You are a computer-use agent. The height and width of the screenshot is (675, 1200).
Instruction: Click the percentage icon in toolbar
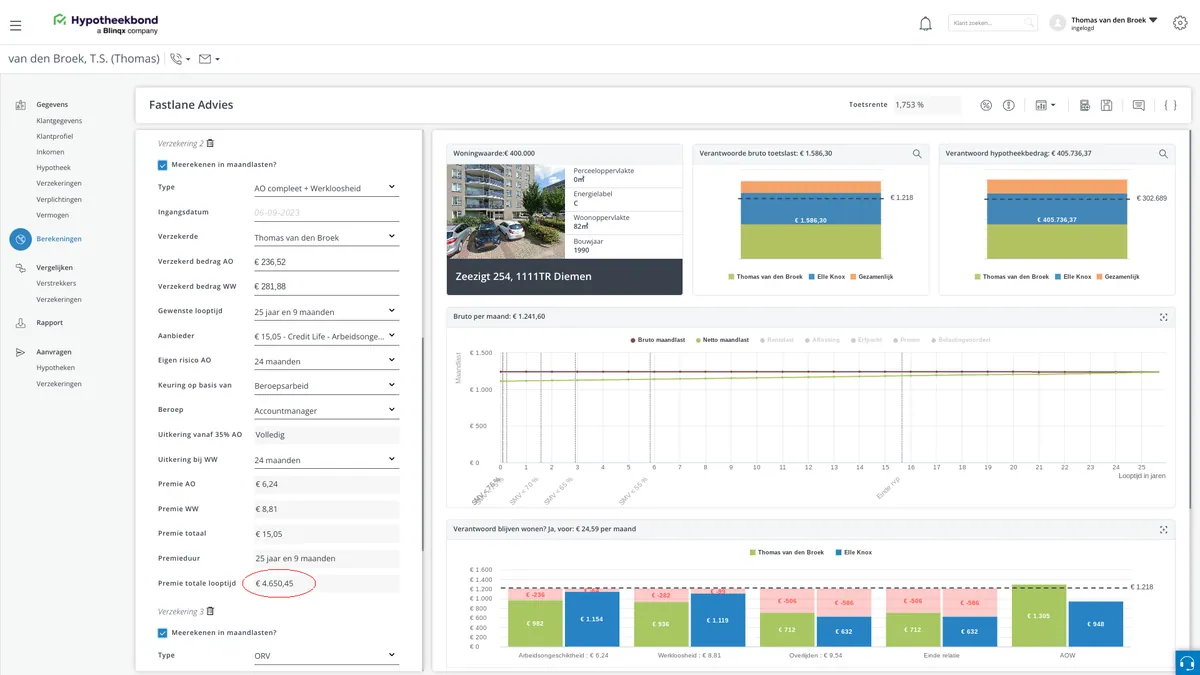click(x=985, y=105)
